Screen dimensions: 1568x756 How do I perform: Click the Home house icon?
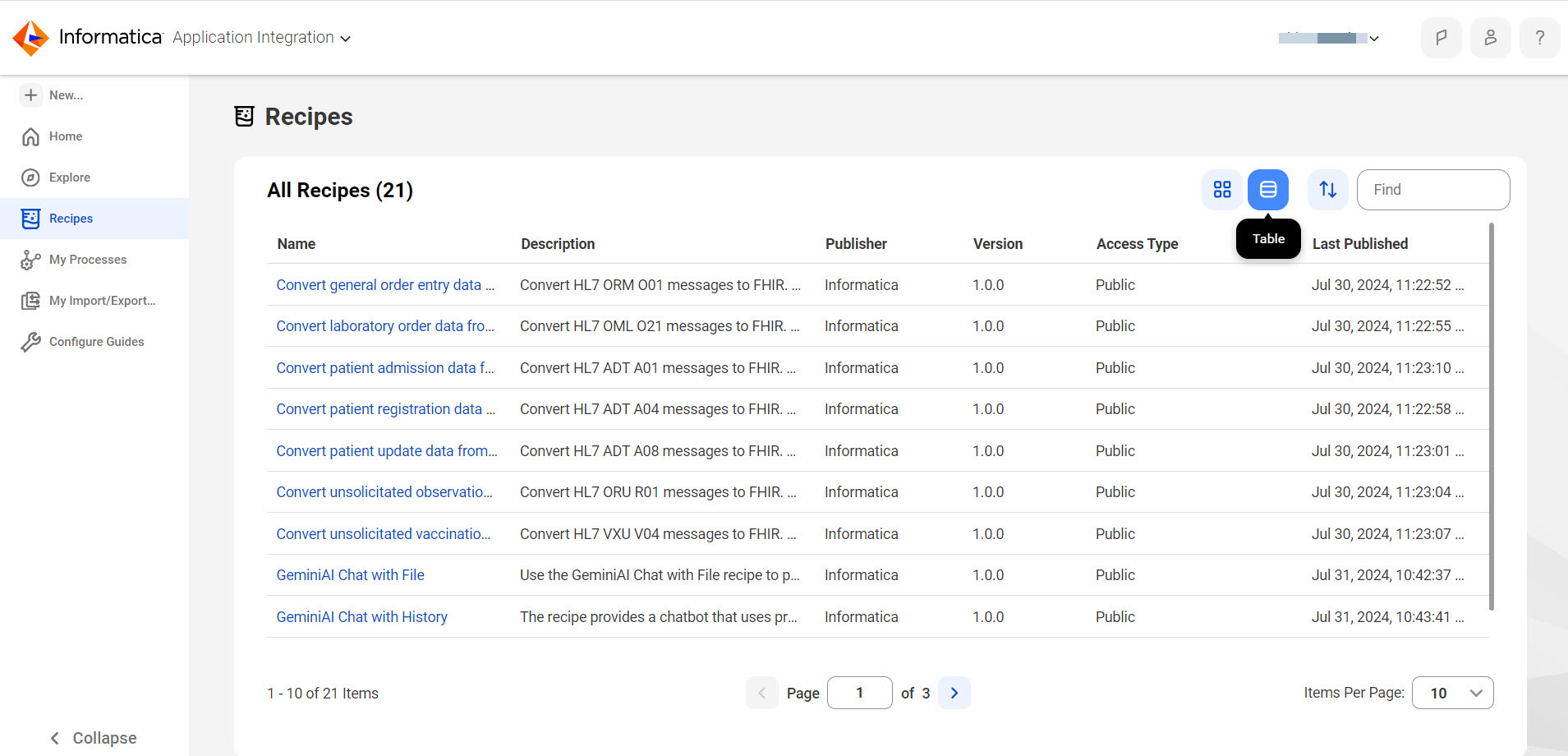click(x=30, y=136)
